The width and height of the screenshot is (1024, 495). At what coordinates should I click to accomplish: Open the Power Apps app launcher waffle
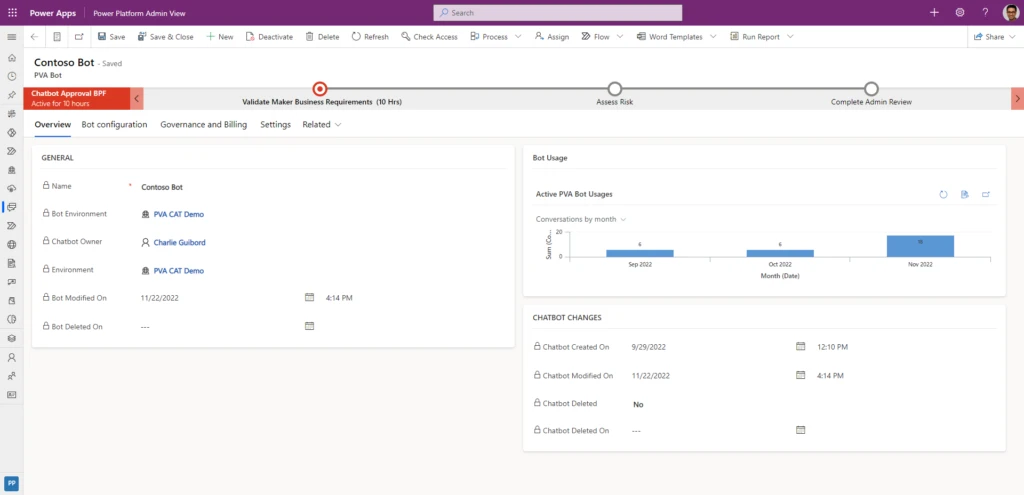tap(12, 12)
